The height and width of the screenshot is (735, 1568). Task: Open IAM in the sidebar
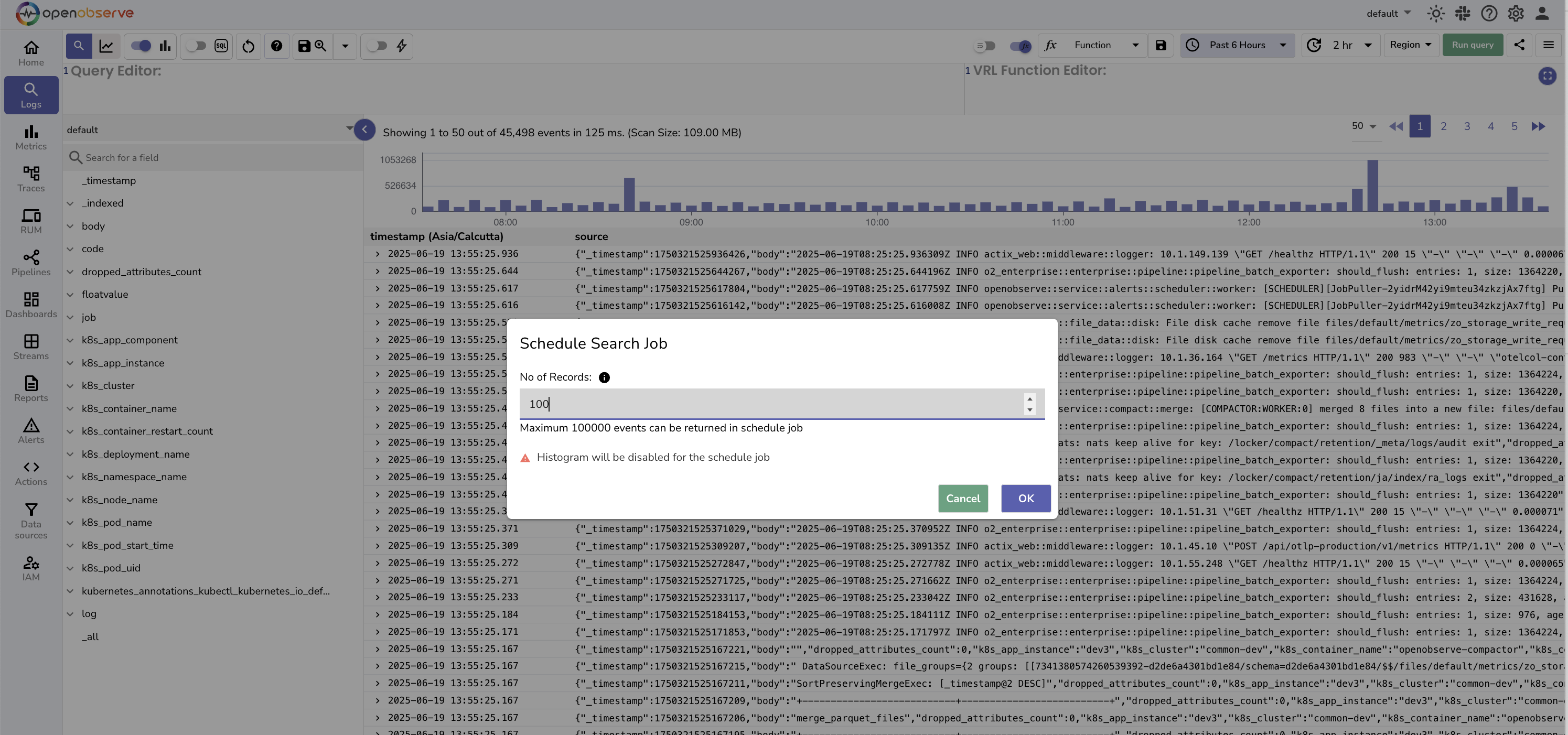(31, 569)
